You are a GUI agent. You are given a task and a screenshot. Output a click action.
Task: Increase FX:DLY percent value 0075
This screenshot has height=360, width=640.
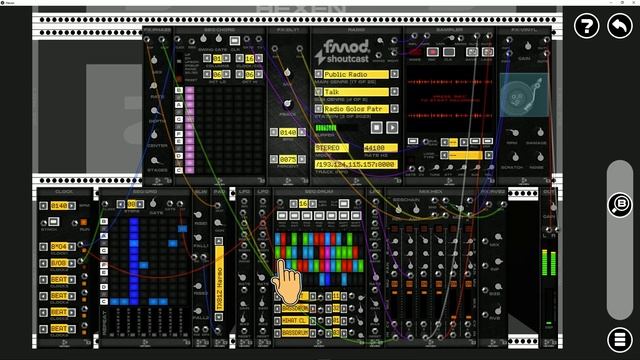point(302,159)
